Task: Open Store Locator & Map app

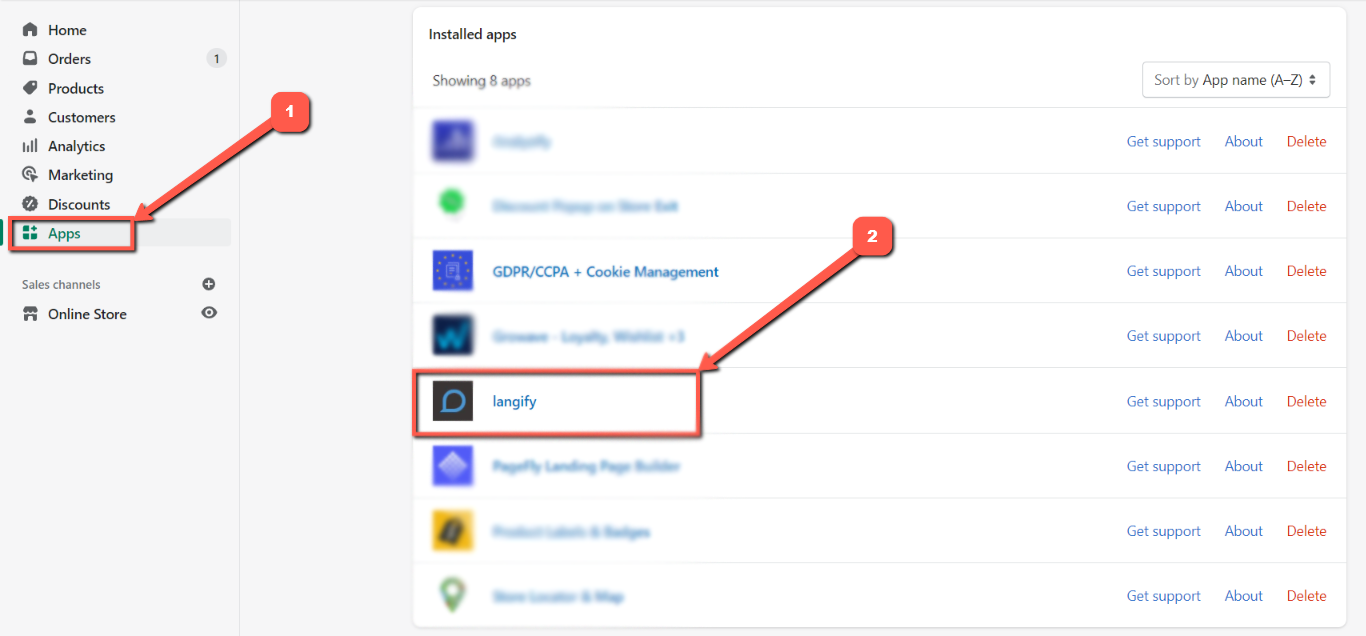Action: pos(558,596)
